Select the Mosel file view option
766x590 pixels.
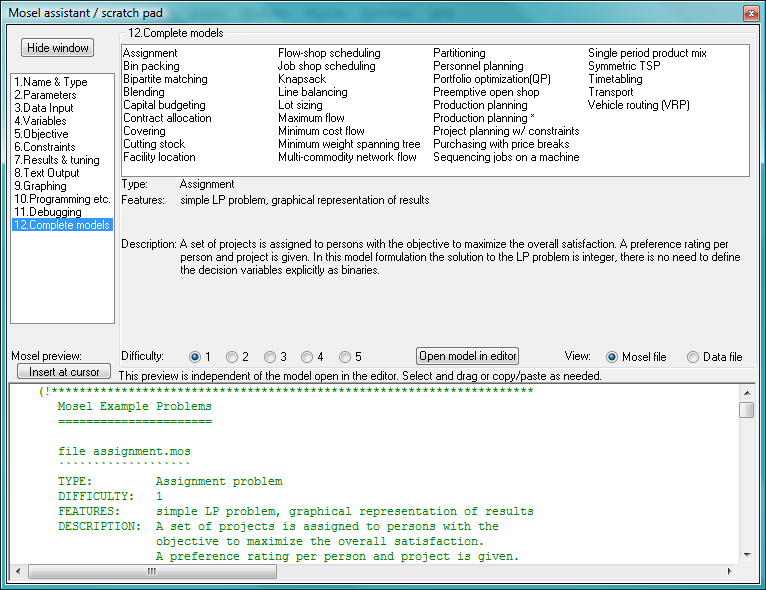click(x=612, y=357)
